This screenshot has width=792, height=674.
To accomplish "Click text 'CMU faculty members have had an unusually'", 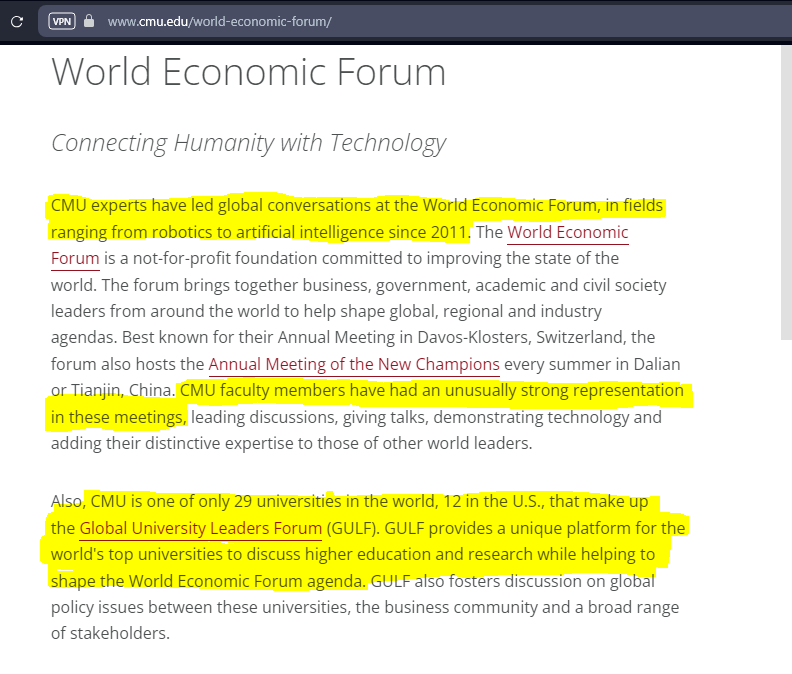I will pyautogui.click(x=348, y=391).
